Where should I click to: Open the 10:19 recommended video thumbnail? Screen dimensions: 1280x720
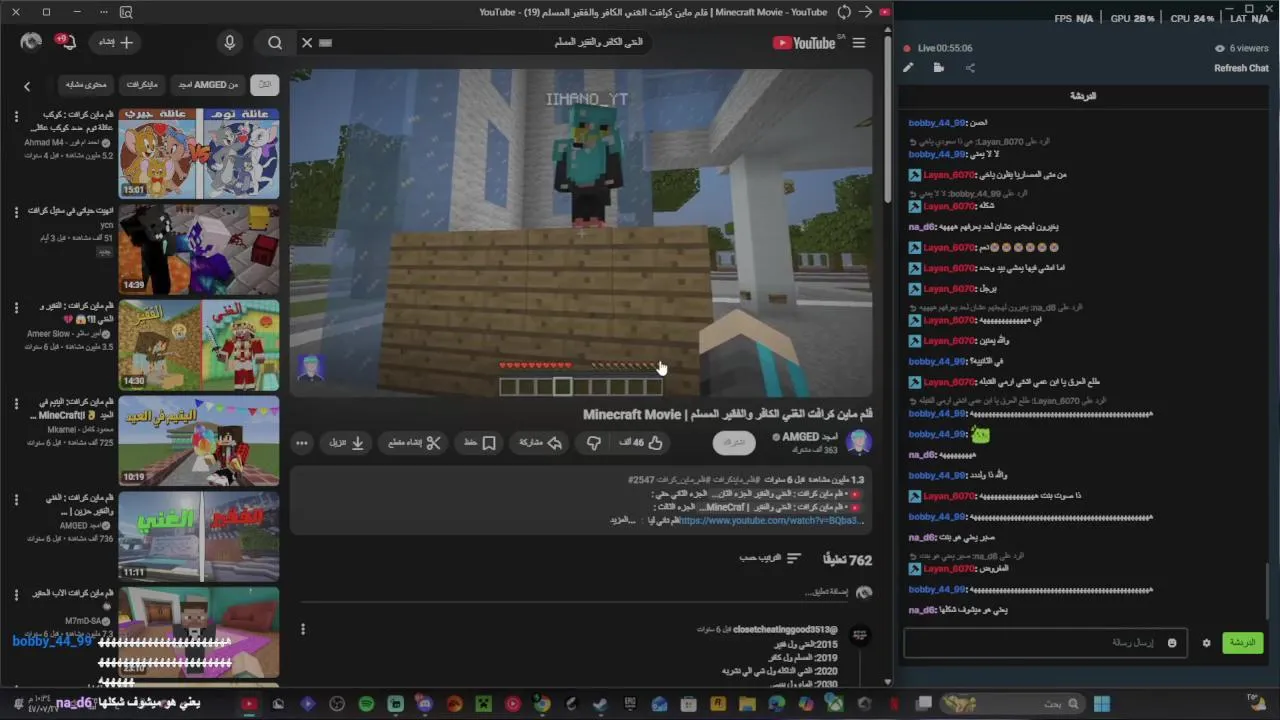[199, 441]
